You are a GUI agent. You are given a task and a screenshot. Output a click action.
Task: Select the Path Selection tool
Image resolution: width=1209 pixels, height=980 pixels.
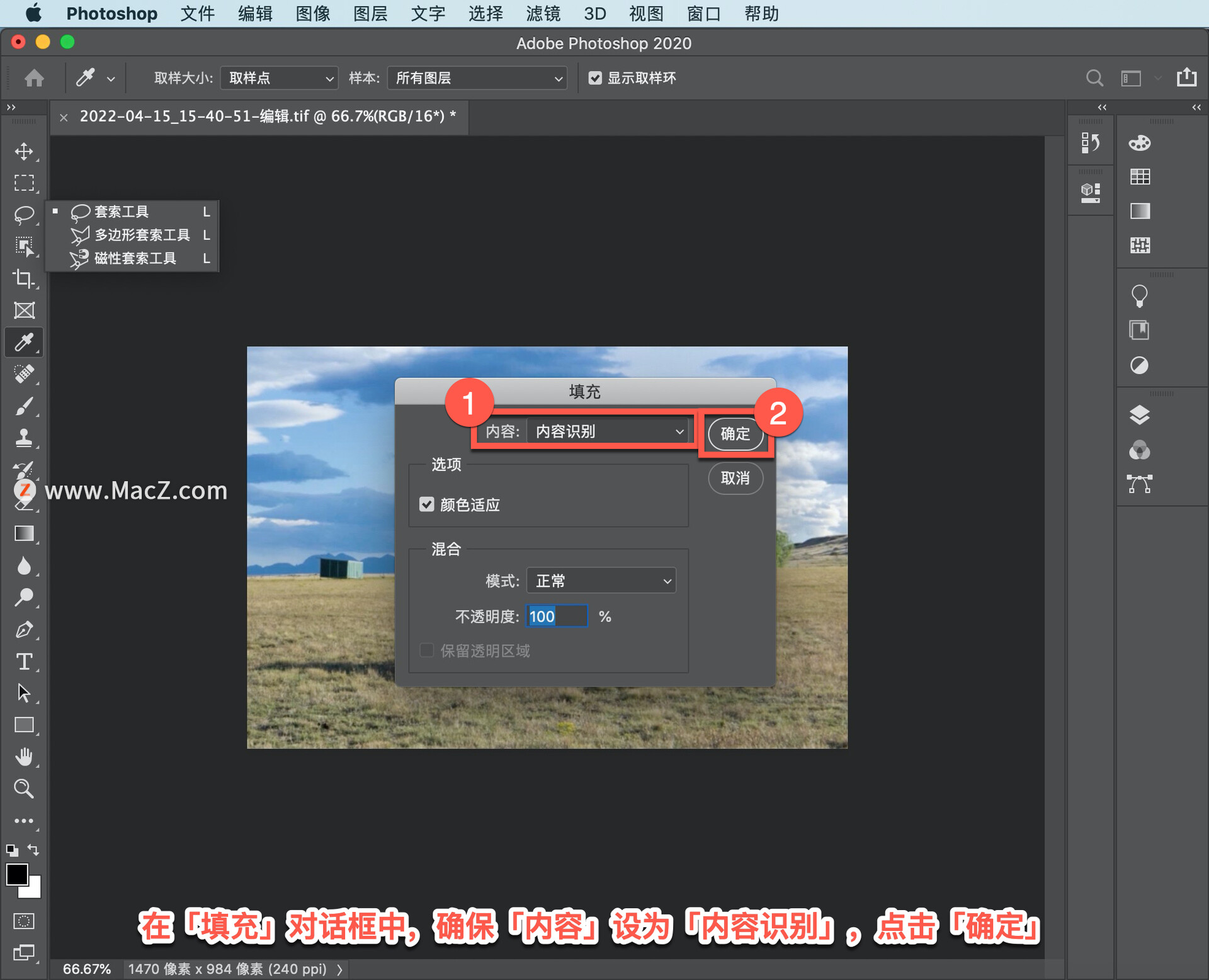(x=24, y=693)
